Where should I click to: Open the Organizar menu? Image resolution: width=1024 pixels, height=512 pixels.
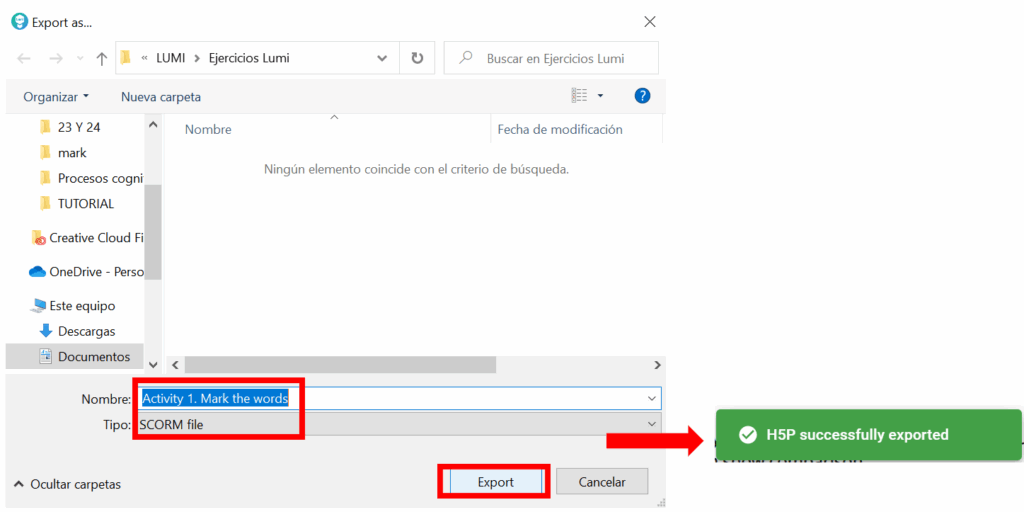click(x=56, y=97)
